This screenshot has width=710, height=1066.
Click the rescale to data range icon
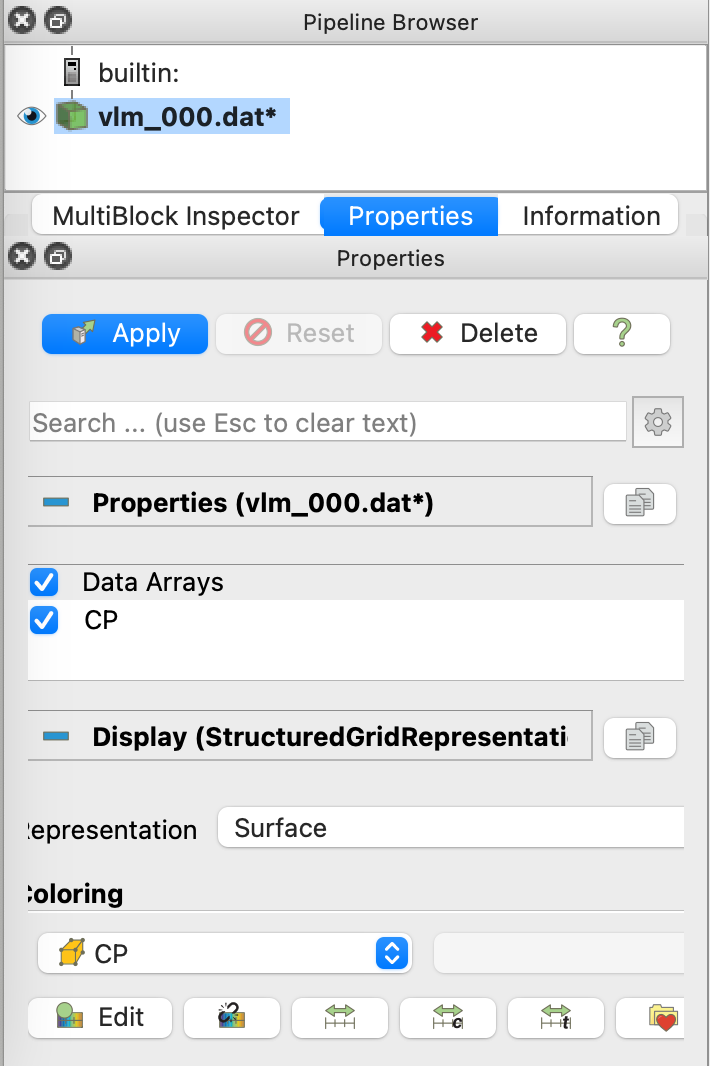[339, 1017]
